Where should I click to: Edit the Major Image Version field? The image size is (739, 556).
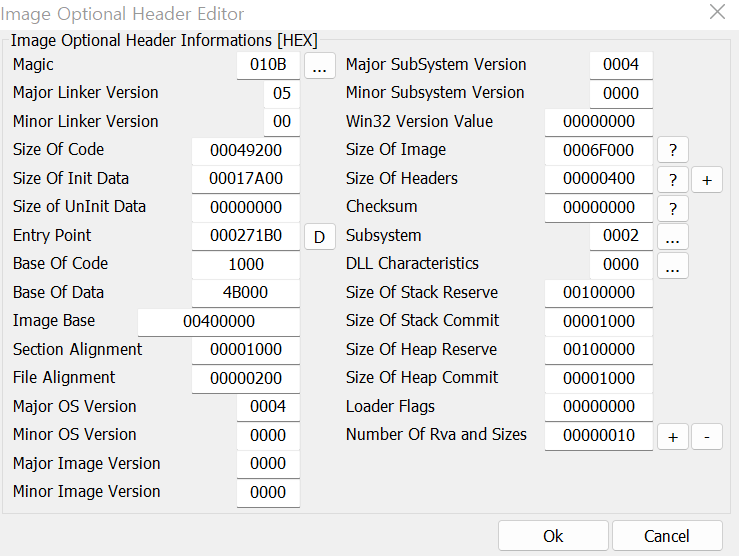tap(268, 464)
